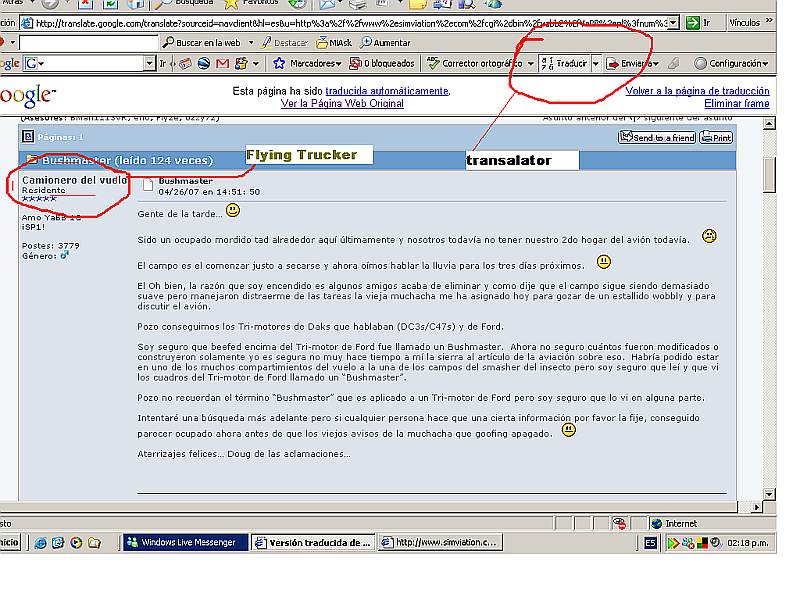Expand the address bar history dropdown
This screenshot has width=800, height=600.
[673, 22]
